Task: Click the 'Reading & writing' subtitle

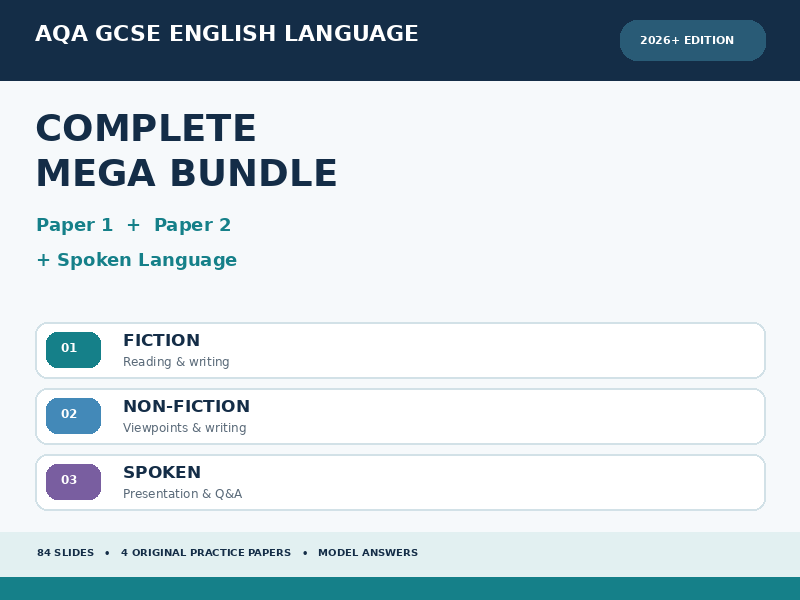Action: tap(177, 362)
